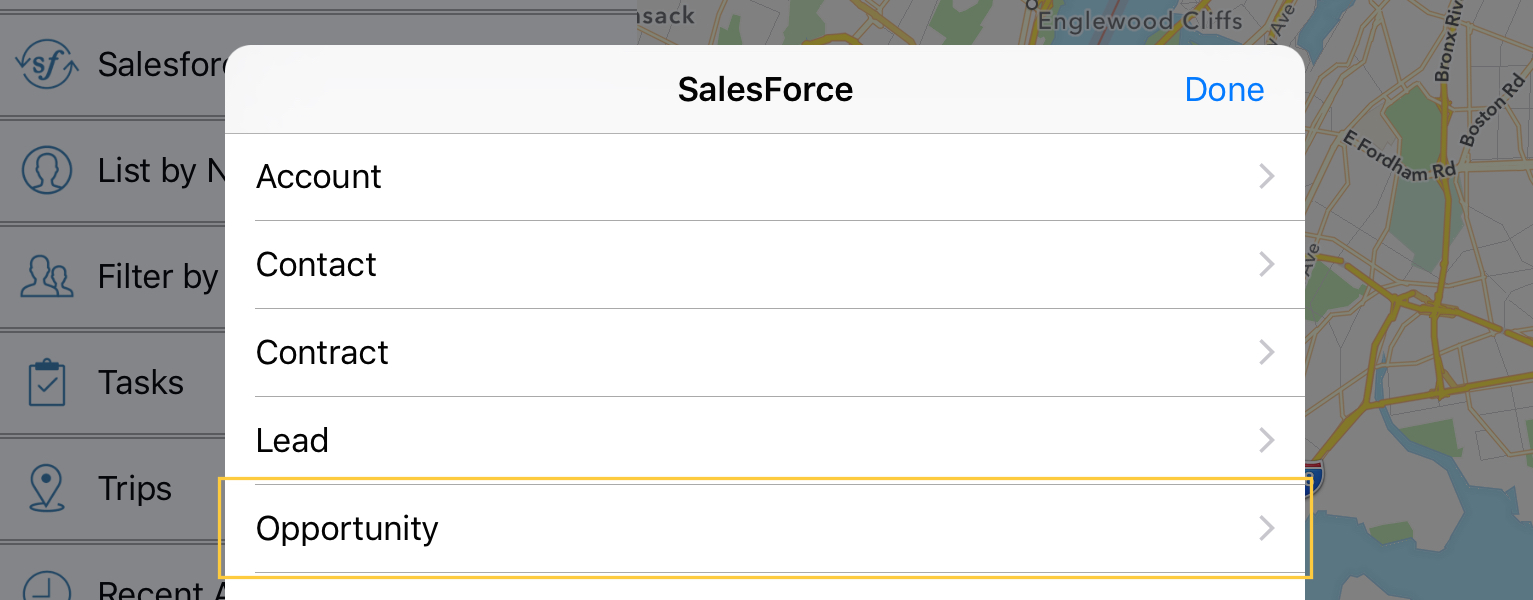Expand the Account row chevron
Image resolution: width=1533 pixels, height=600 pixels.
pos(1267,177)
